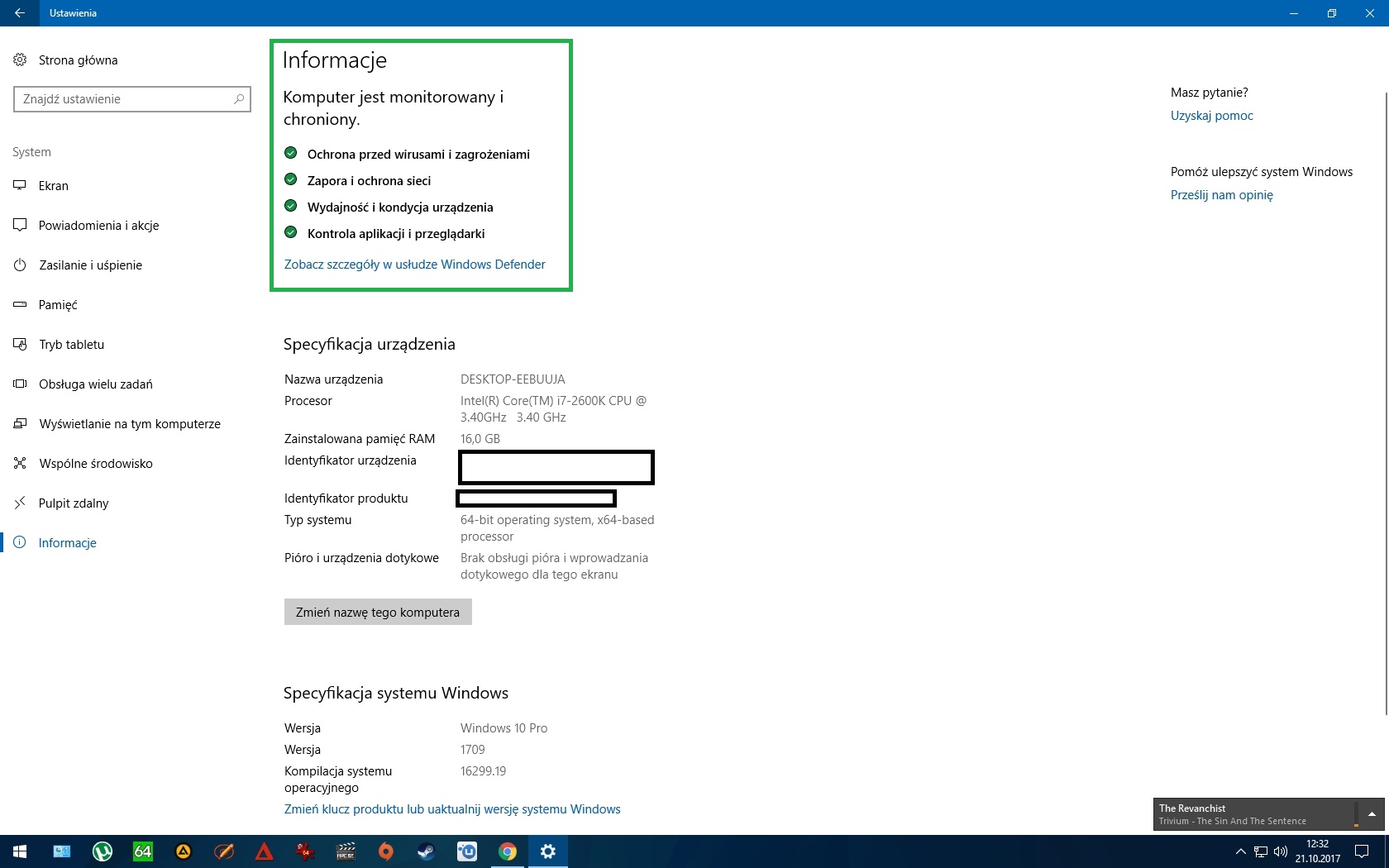
Task: Click the Intel Core i7-2600K processor value
Action: pos(553,409)
